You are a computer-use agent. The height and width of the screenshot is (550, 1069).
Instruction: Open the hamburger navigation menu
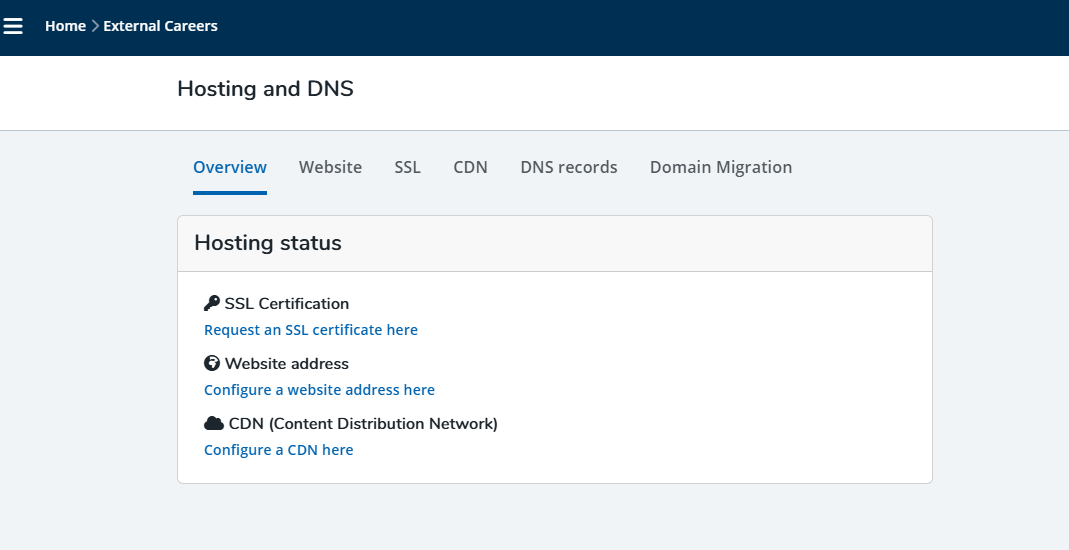coord(13,26)
